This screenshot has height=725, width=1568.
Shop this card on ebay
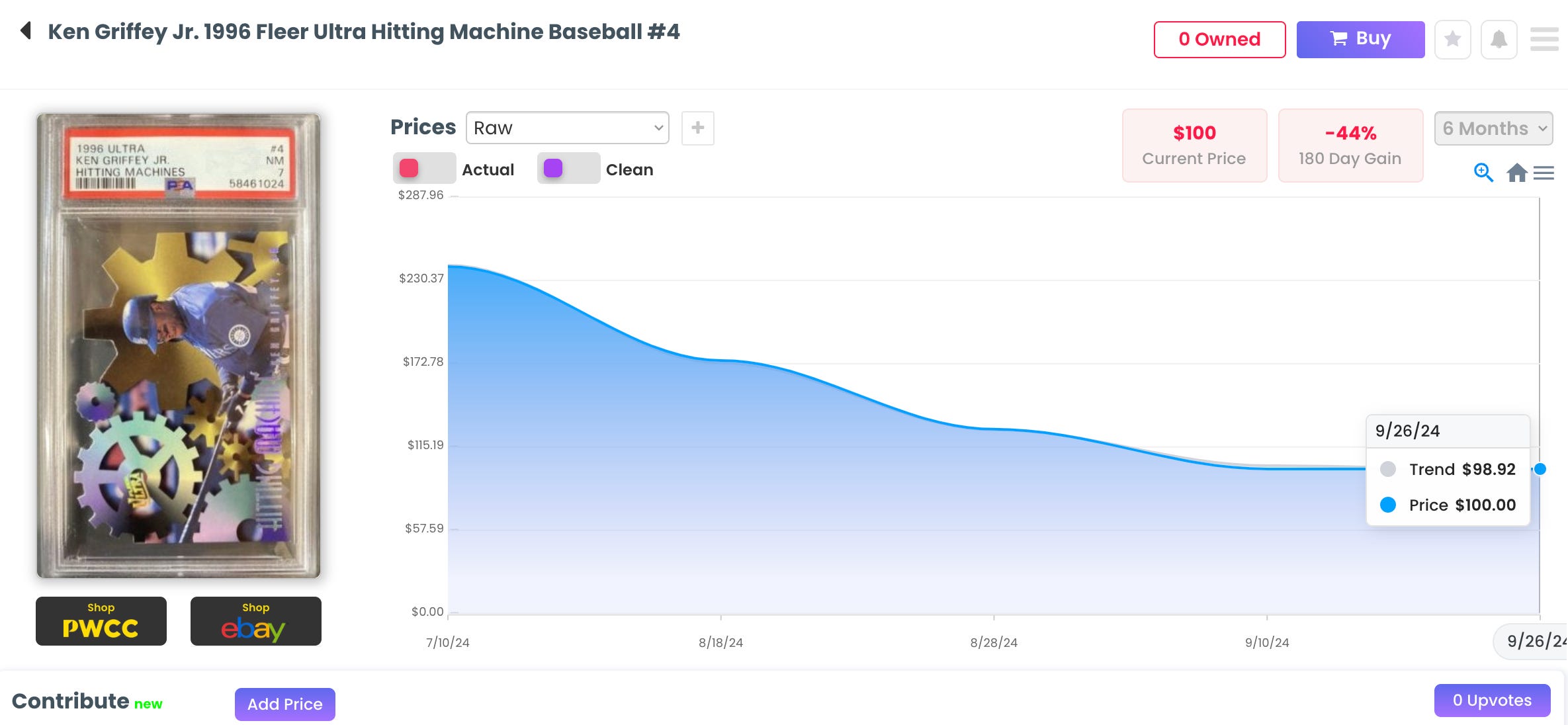(256, 621)
